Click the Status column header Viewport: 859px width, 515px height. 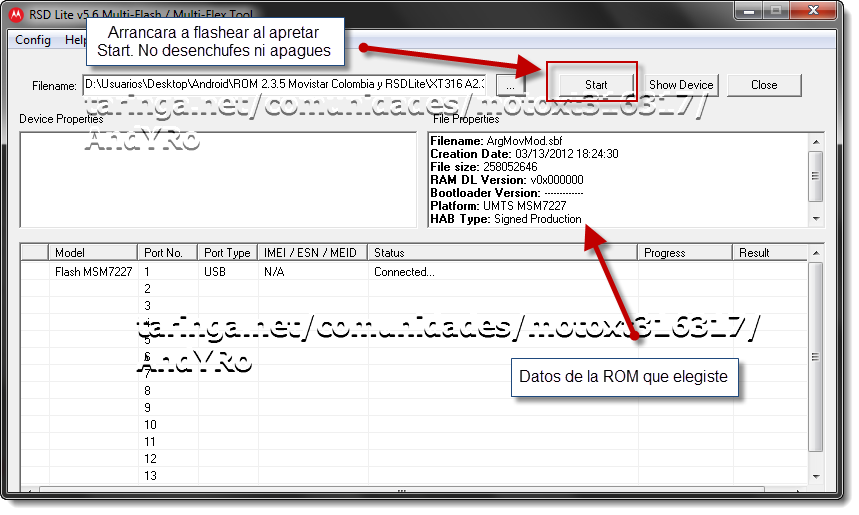click(x=502, y=253)
